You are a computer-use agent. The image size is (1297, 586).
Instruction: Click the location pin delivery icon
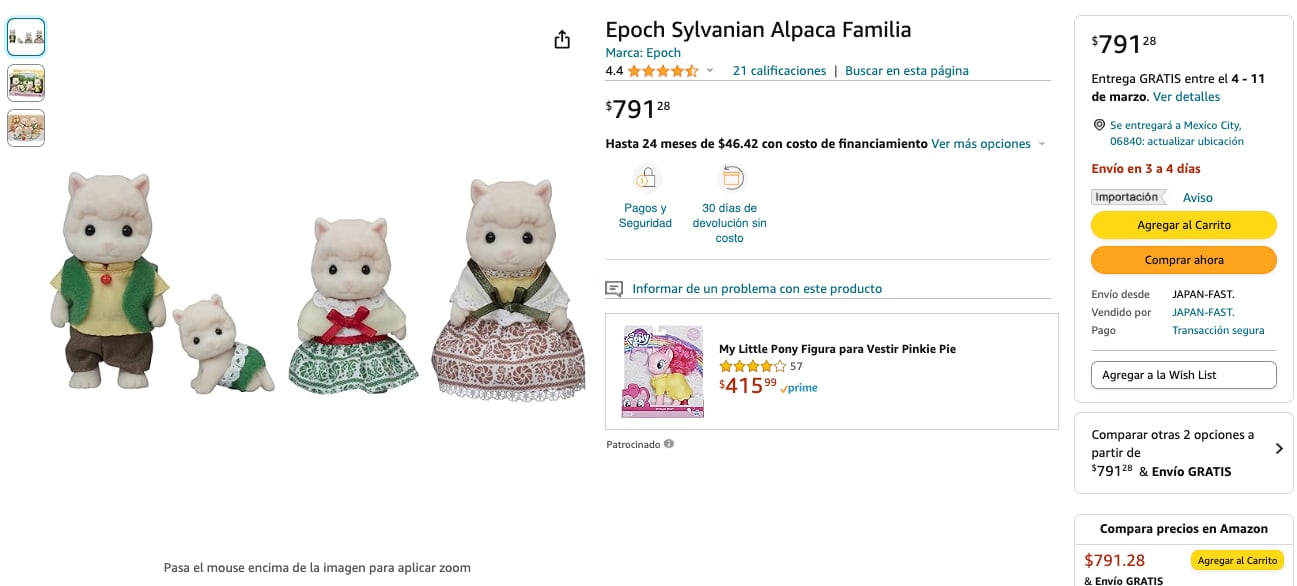[1099, 125]
